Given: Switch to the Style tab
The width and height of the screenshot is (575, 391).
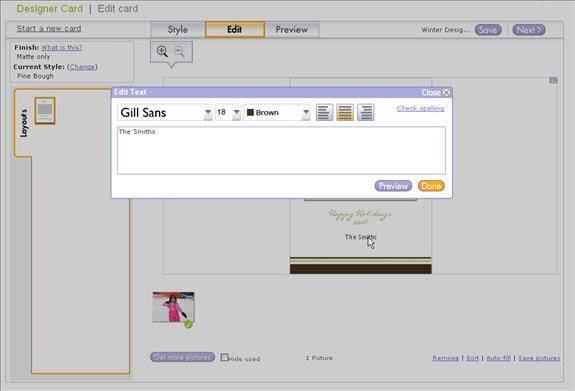Looking at the screenshot, I should pyautogui.click(x=178, y=30).
